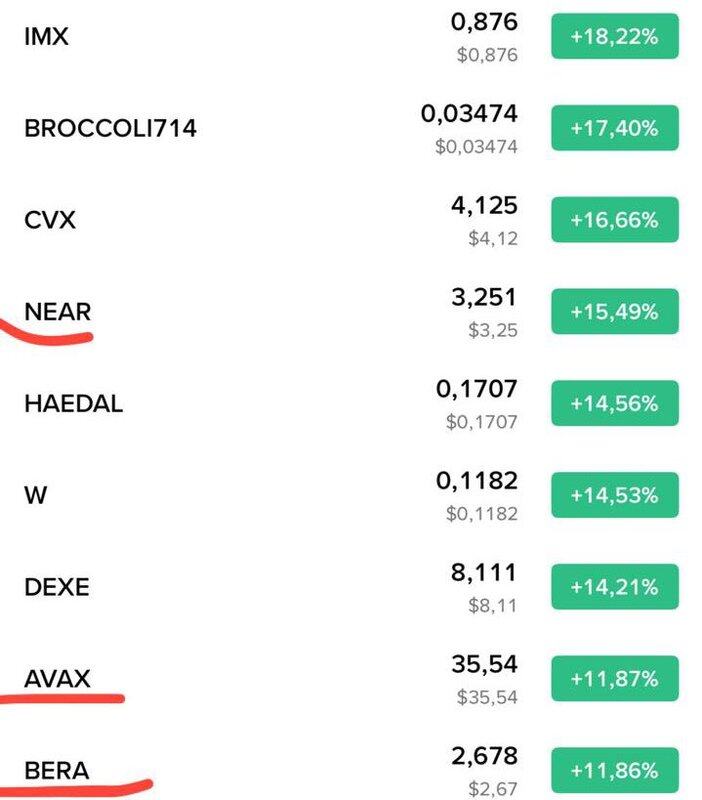
Task: Toggle the +11,87% AVAX badge
Action: point(615,679)
